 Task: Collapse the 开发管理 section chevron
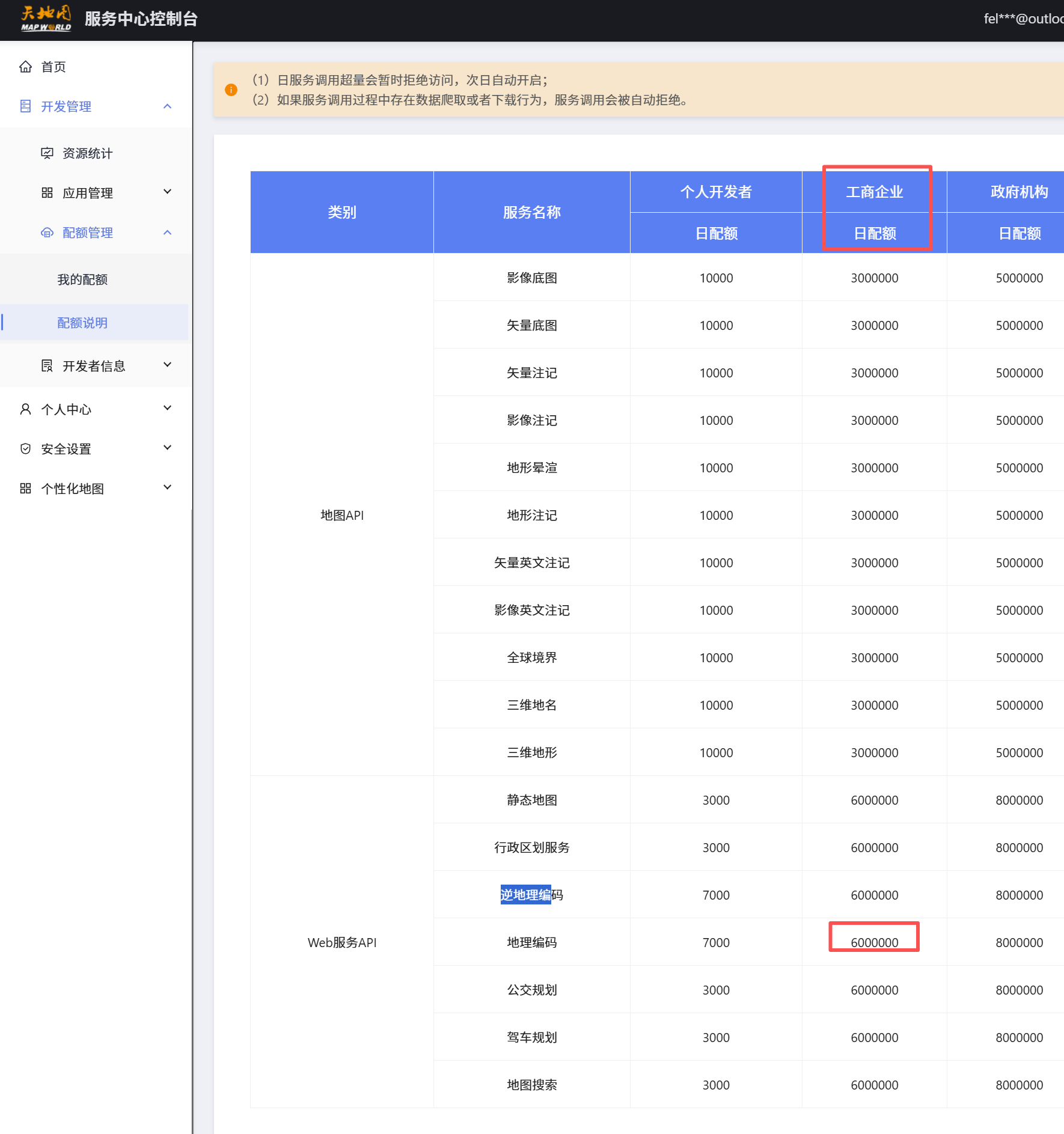[168, 106]
